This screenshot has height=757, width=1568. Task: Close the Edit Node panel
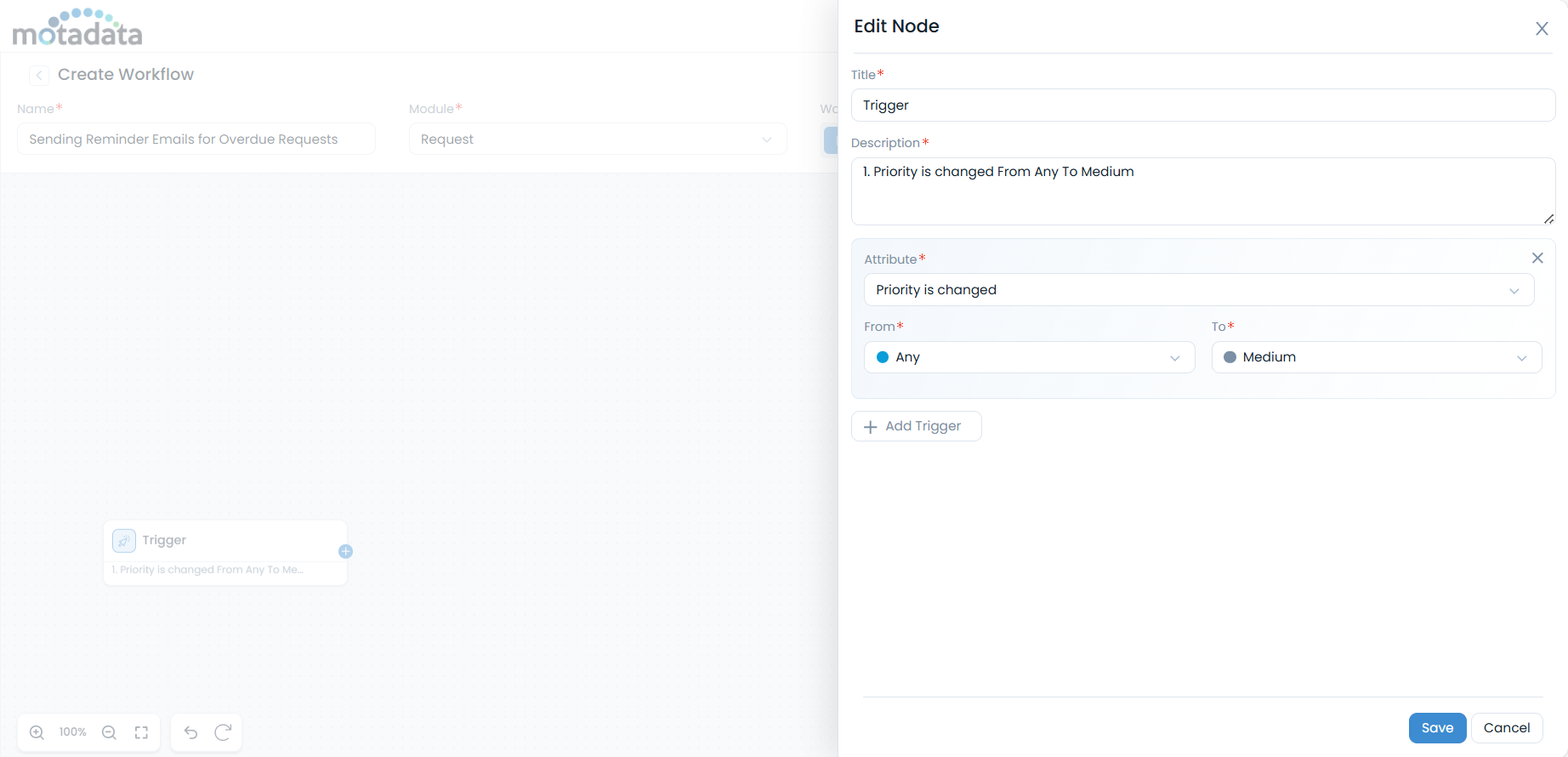1541,29
